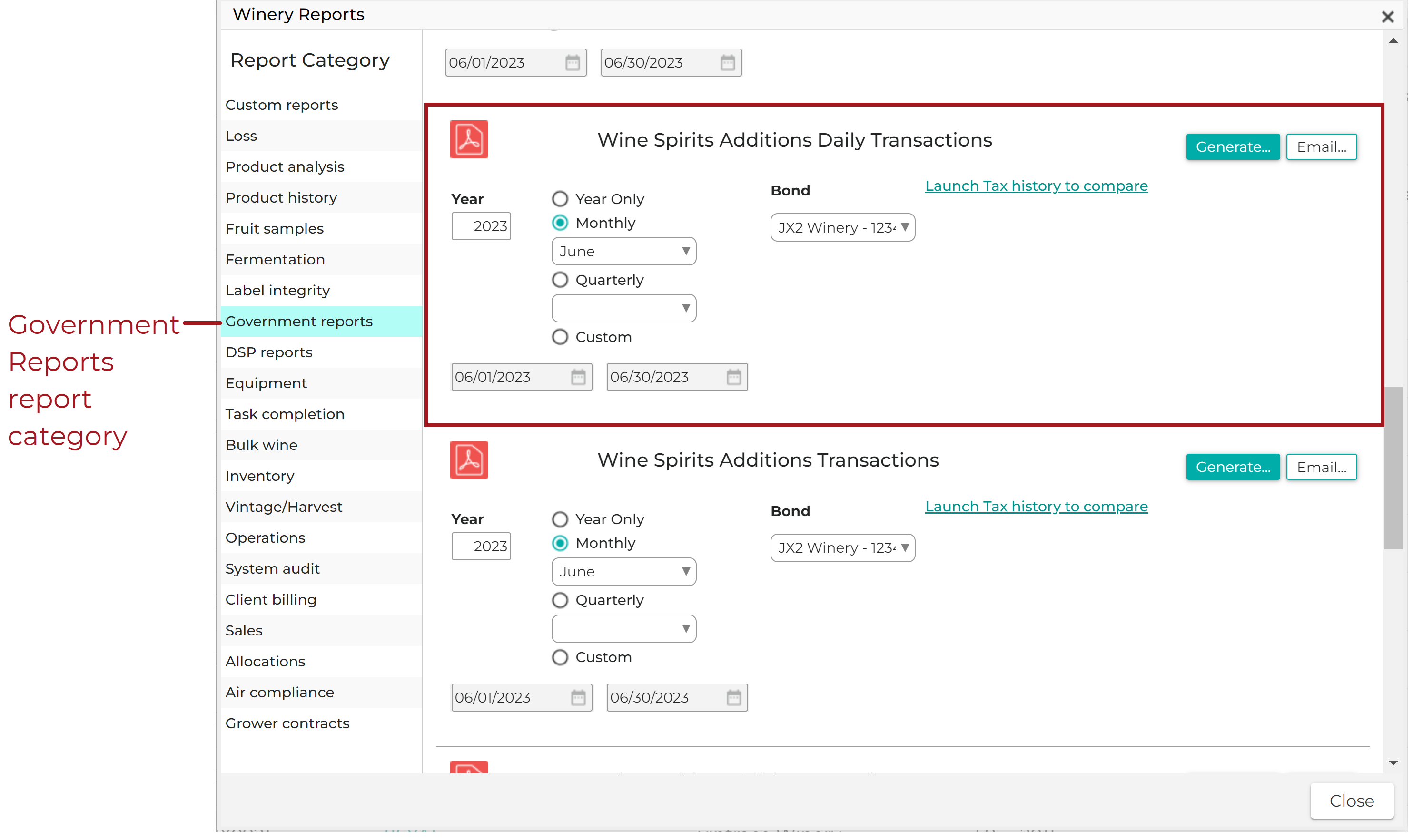The height and width of the screenshot is (840, 1413).
Task: Select Year Only in Additions Transactions report
Action: pyautogui.click(x=560, y=519)
